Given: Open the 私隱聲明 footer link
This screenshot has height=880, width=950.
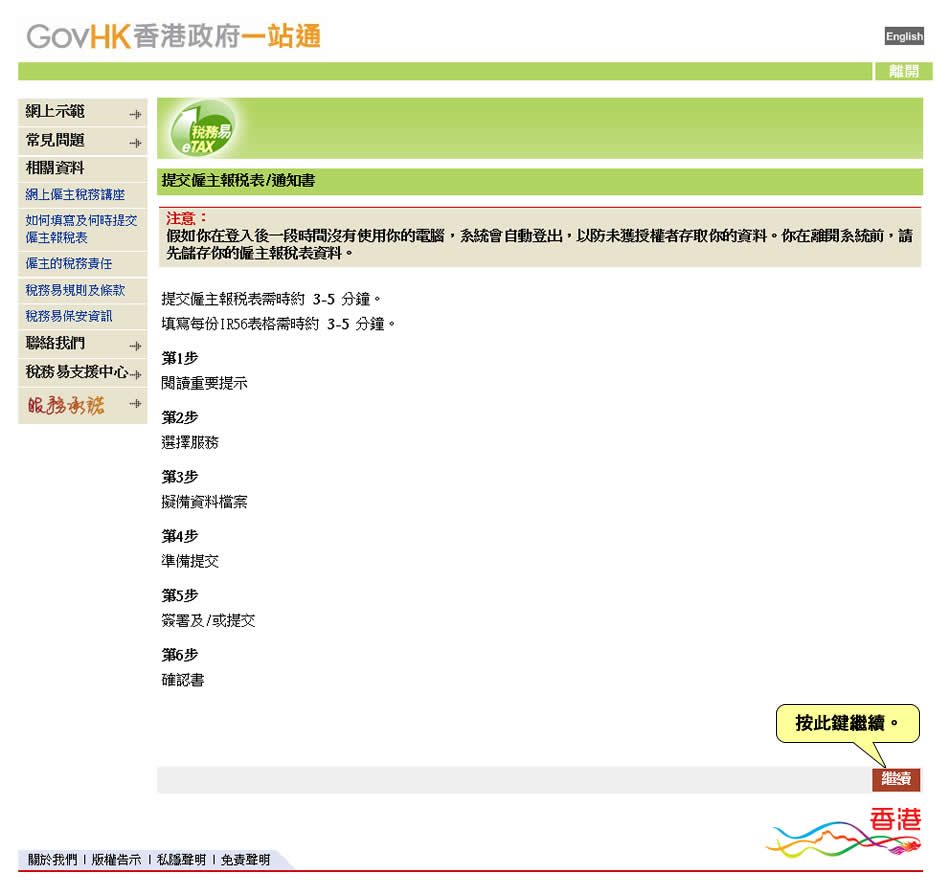Looking at the screenshot, I should pos(181,859).
